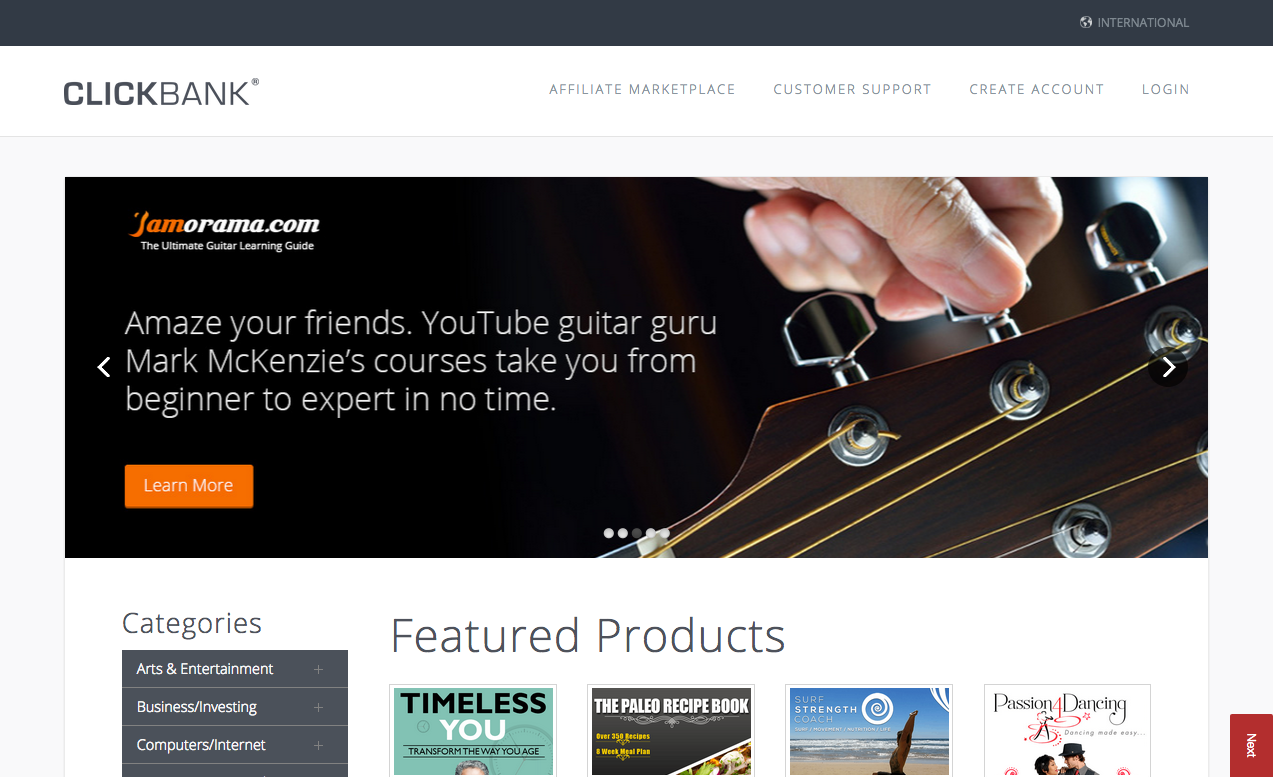Open Customer Support menu item
Image resolution: width=1273 pixels, height=777 pixels.
click(852, 90)
